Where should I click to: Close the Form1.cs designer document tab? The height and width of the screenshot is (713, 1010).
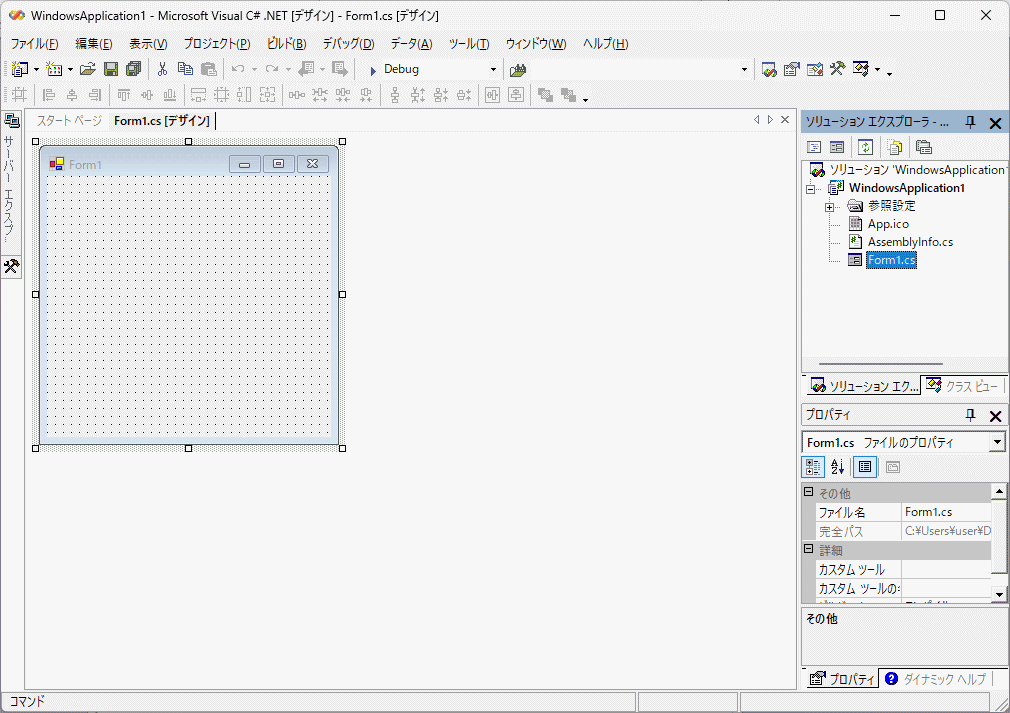(785, 120)
